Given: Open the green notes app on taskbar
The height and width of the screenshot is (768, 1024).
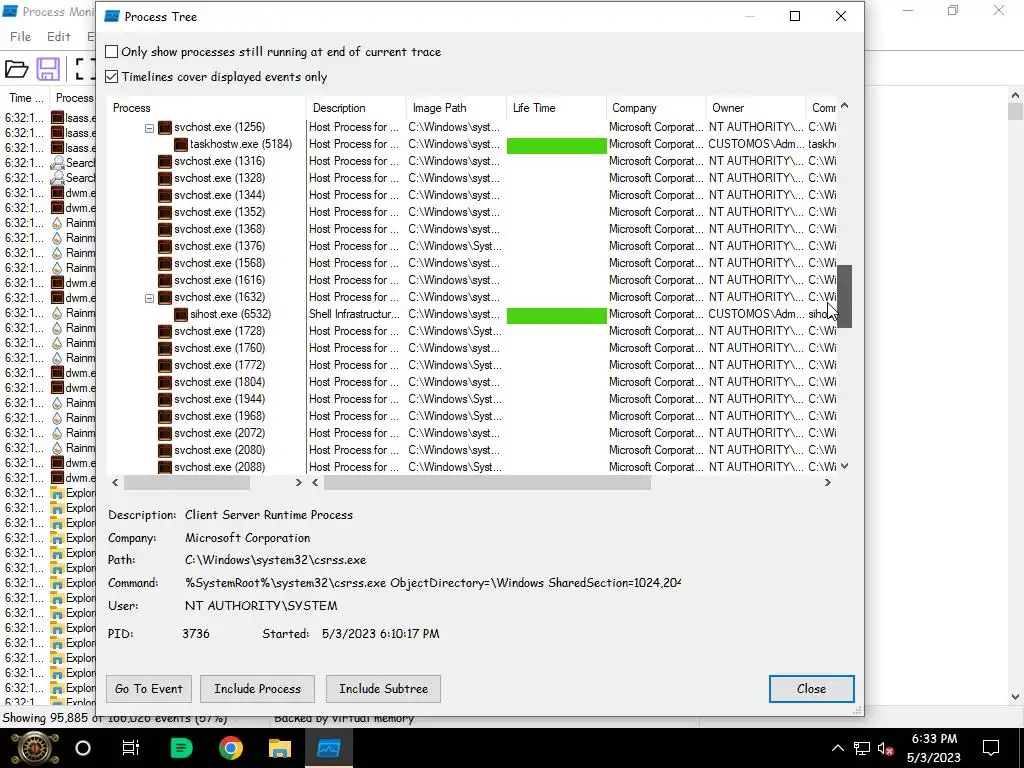Looking at the screenshot, I should point(181,748).
